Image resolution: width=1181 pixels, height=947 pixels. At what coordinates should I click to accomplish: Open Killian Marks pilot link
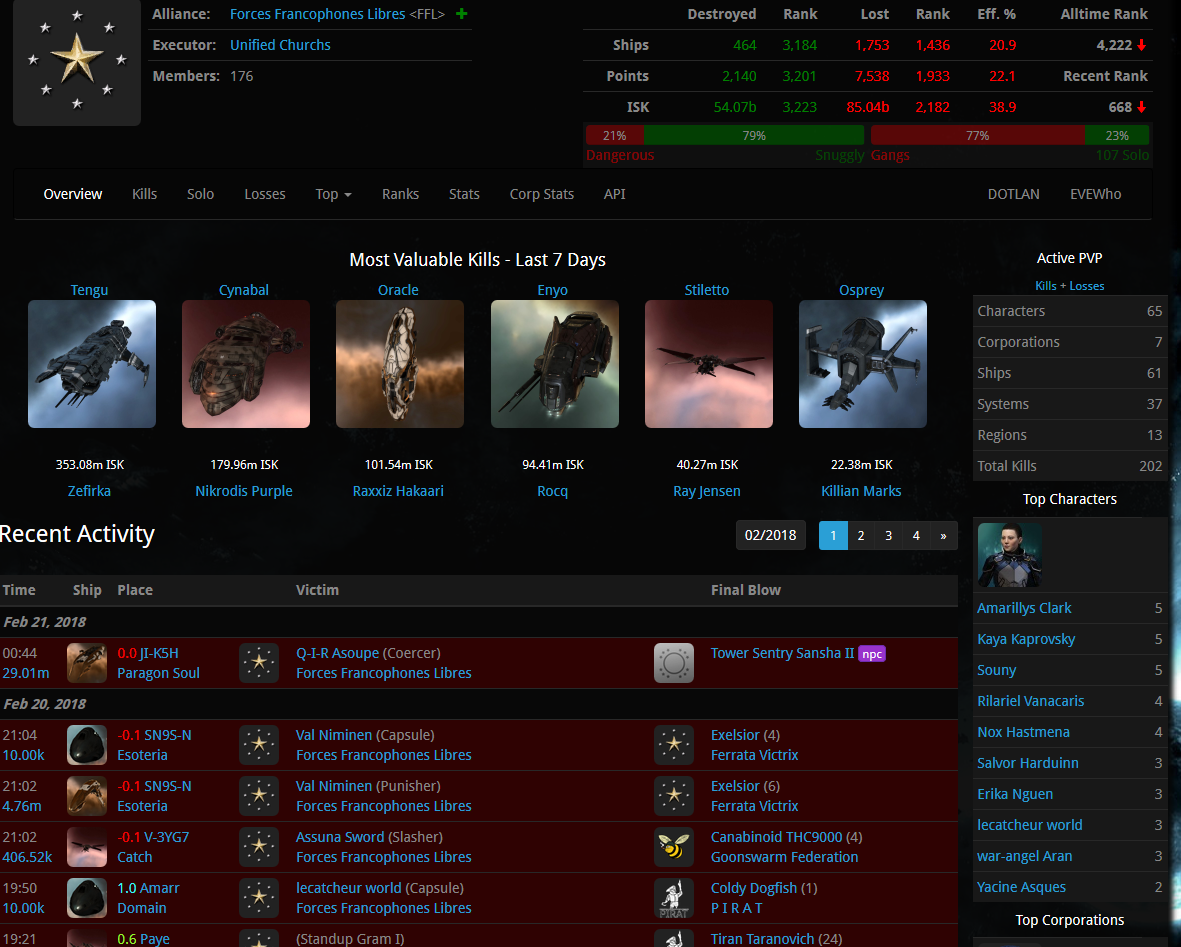click(x=861, y=491)
